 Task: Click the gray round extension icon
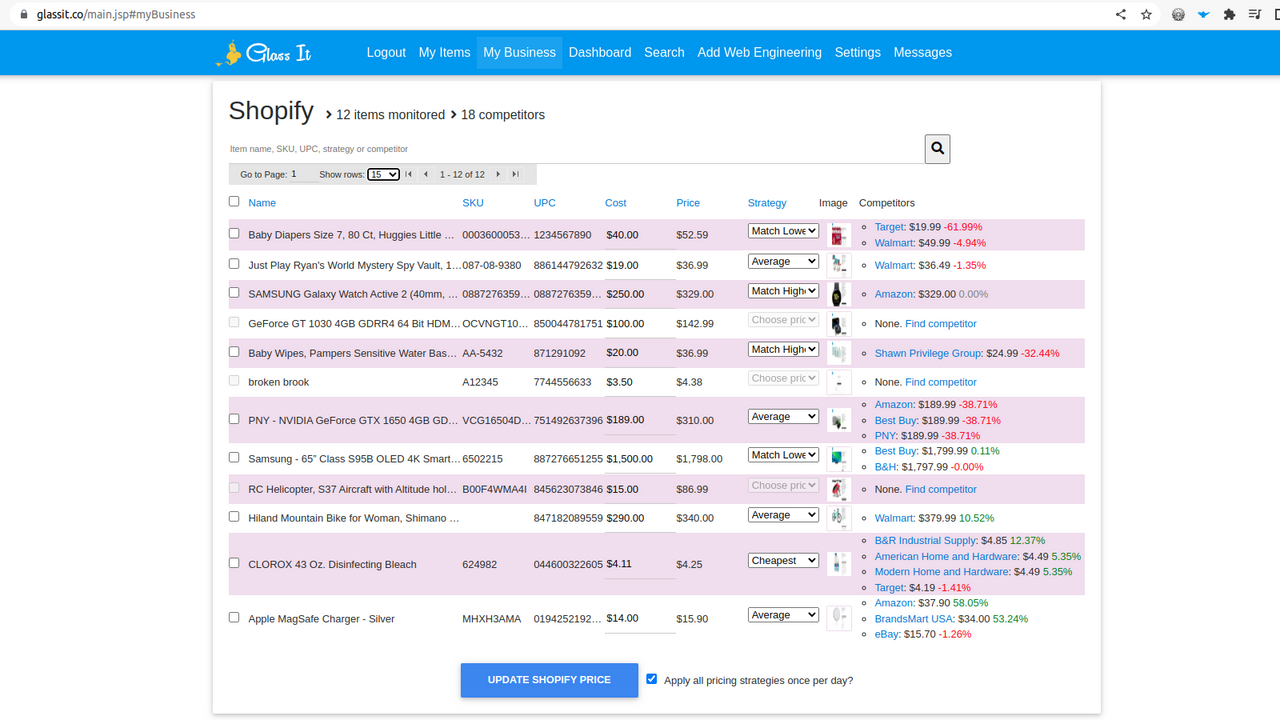click(x=1178, y=15)
